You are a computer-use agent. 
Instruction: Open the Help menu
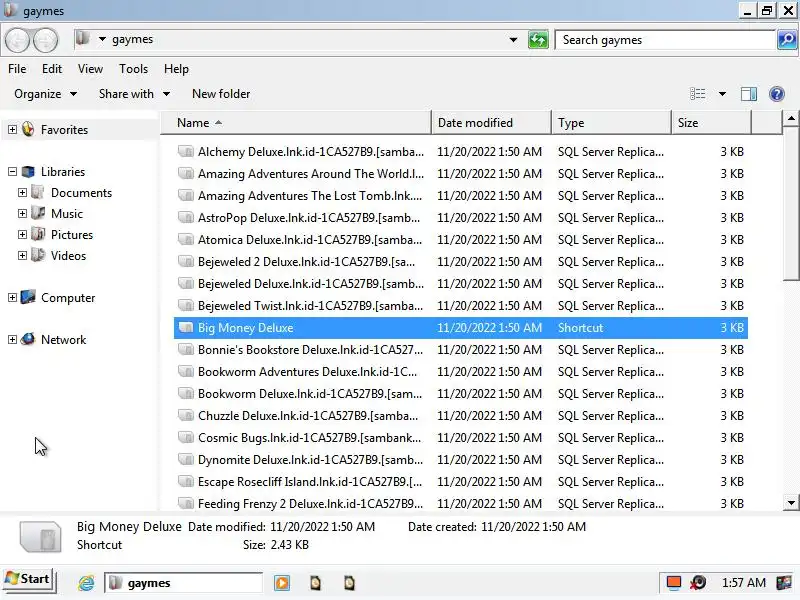pyautogui.click(x=176, y=69)
